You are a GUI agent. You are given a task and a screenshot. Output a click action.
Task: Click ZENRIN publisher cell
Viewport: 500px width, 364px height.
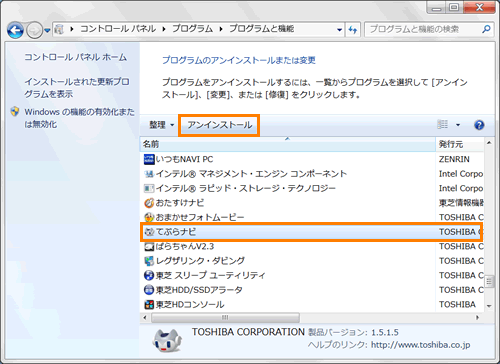454,159
